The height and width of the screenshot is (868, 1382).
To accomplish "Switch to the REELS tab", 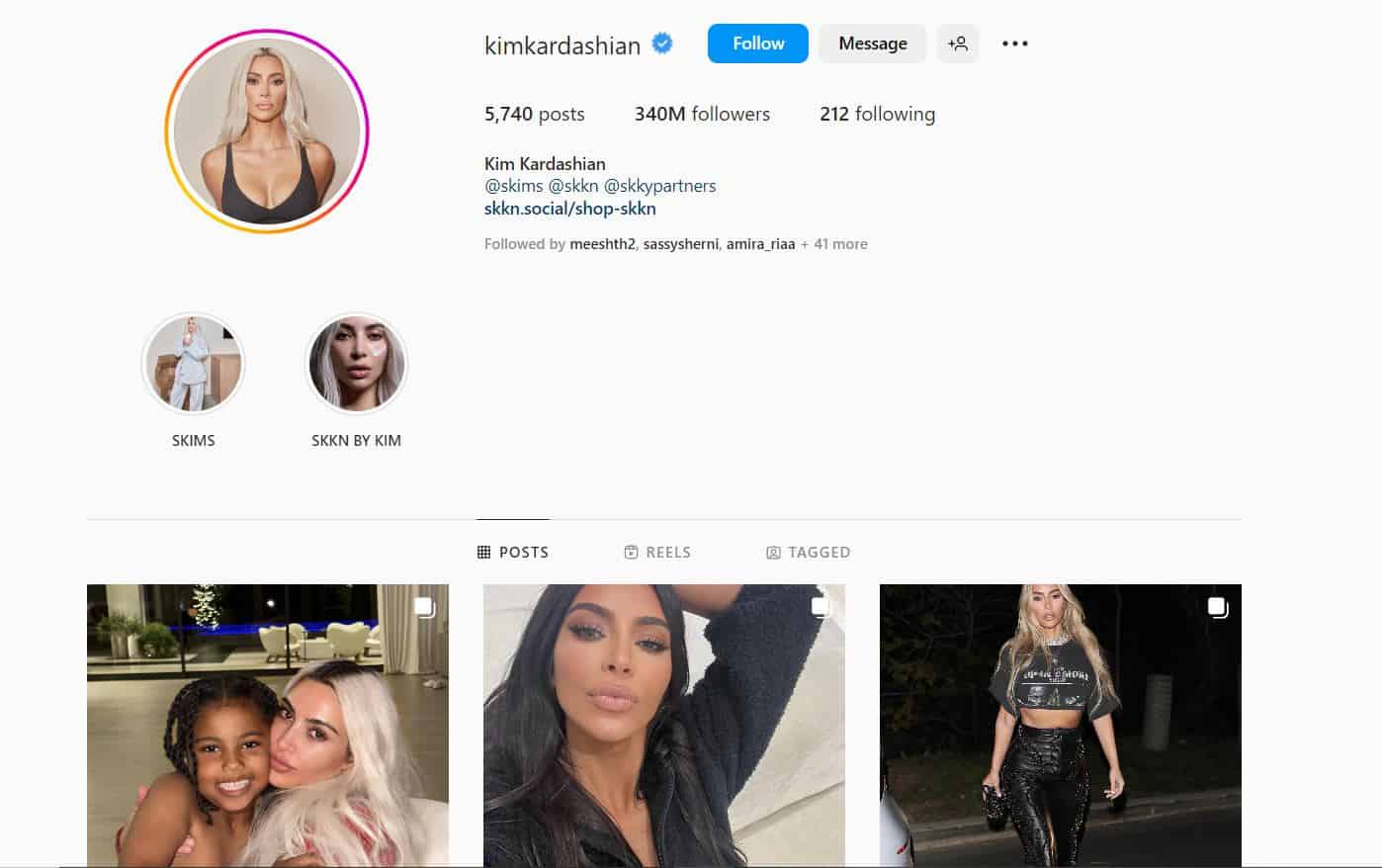I will click(x=657, y=552).
